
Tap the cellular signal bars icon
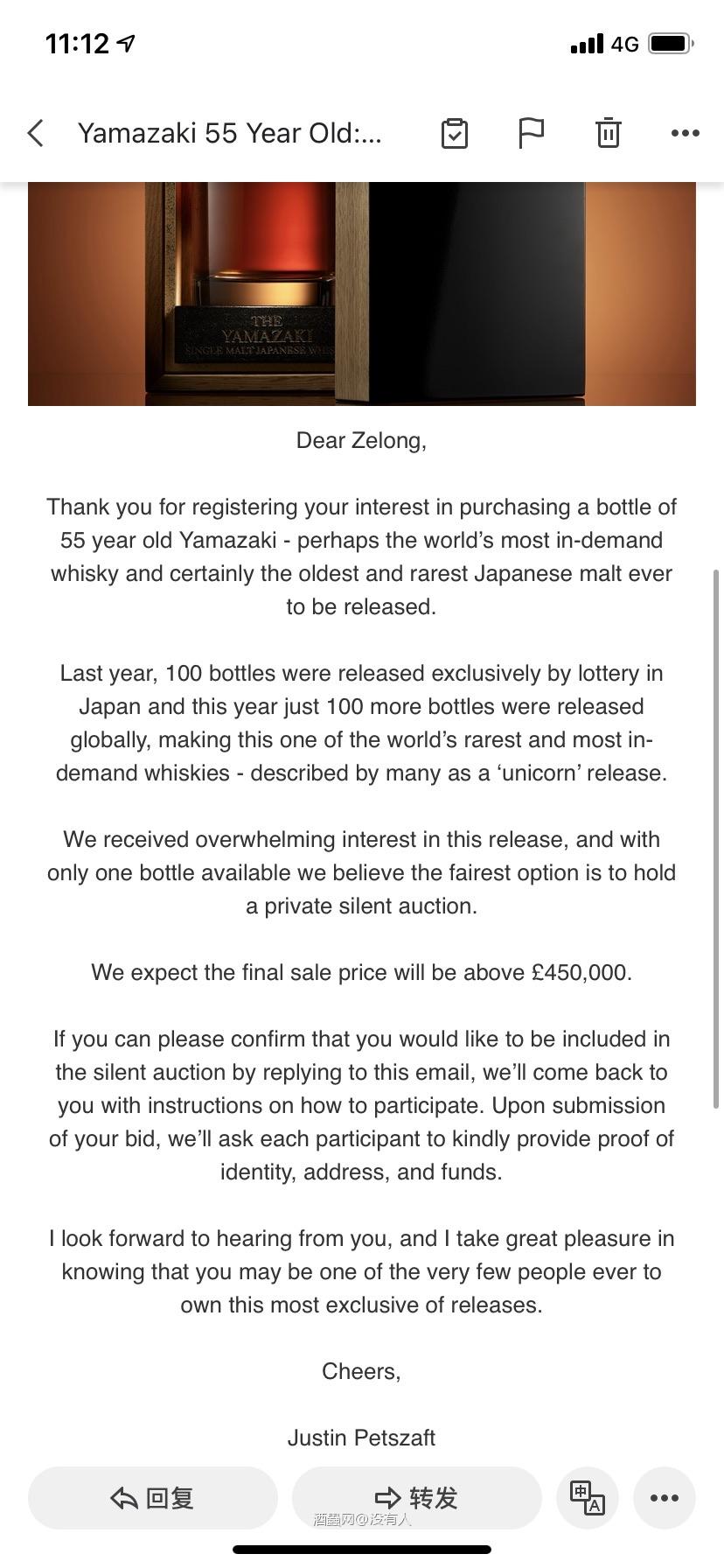coord(586,44)
